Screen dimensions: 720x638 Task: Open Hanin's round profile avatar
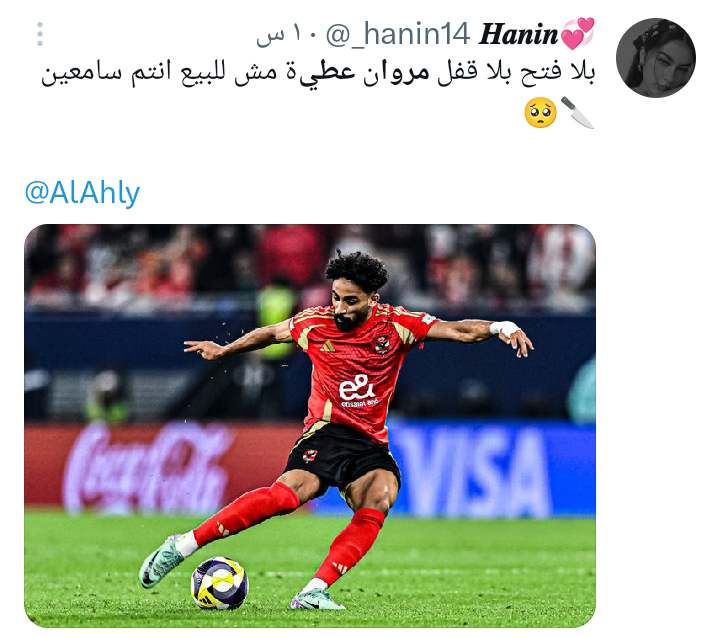(655, 58)
